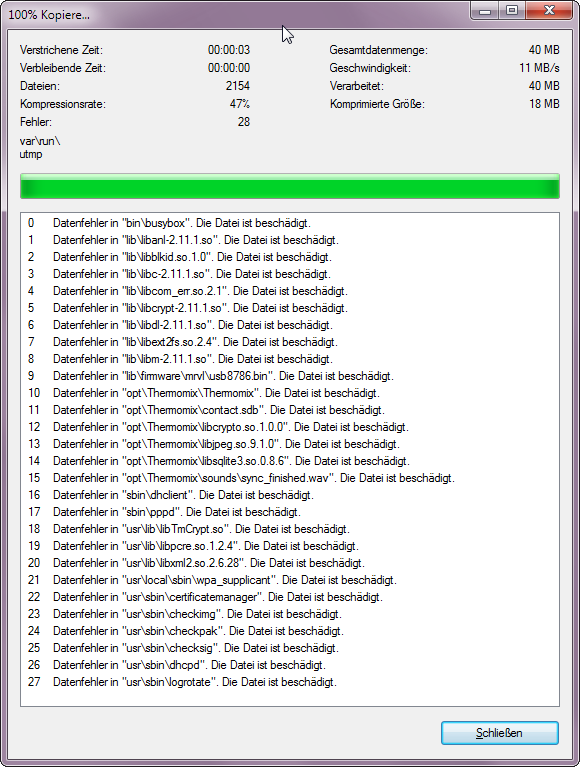Click the file count 2154
Screen dimensions: 580x767
(238, 86)
